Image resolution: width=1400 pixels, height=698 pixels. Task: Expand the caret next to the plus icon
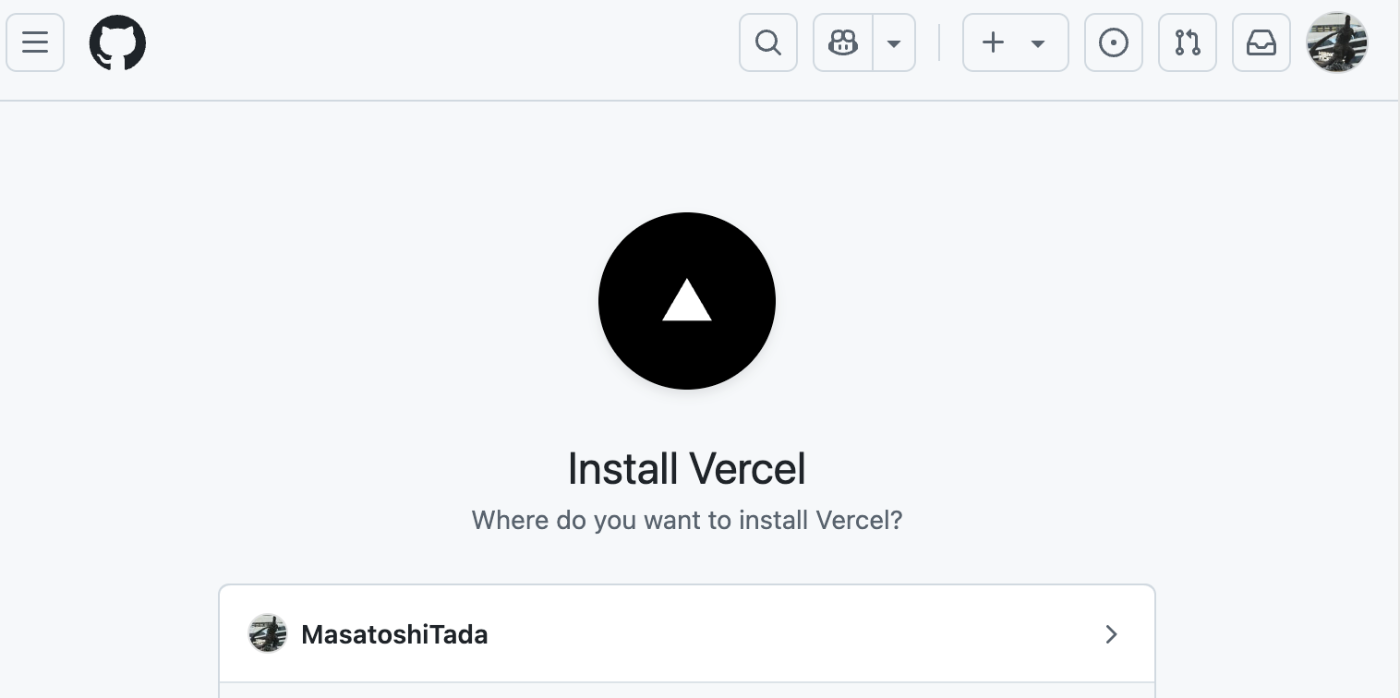coord(1038,43)
